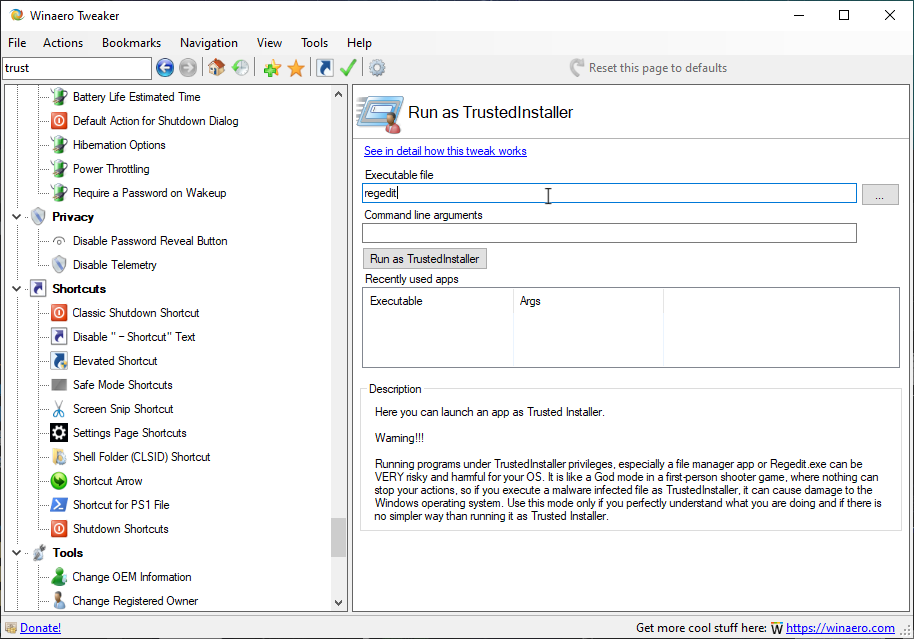Click the browse (...) button for executable file

coord(880,194)
